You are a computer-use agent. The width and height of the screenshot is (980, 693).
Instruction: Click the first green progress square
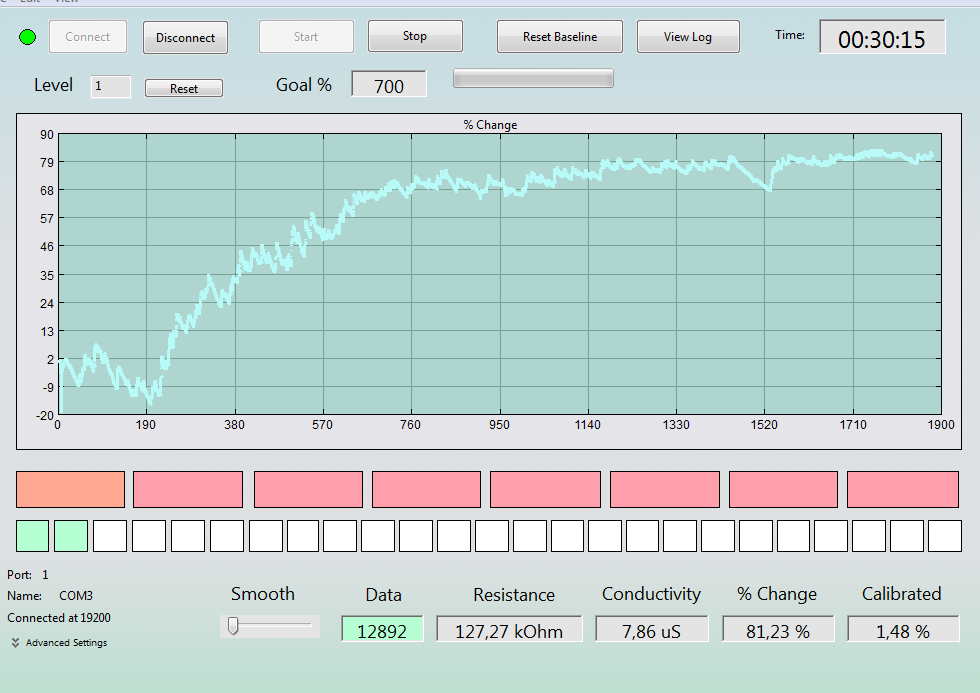[32, 536]
